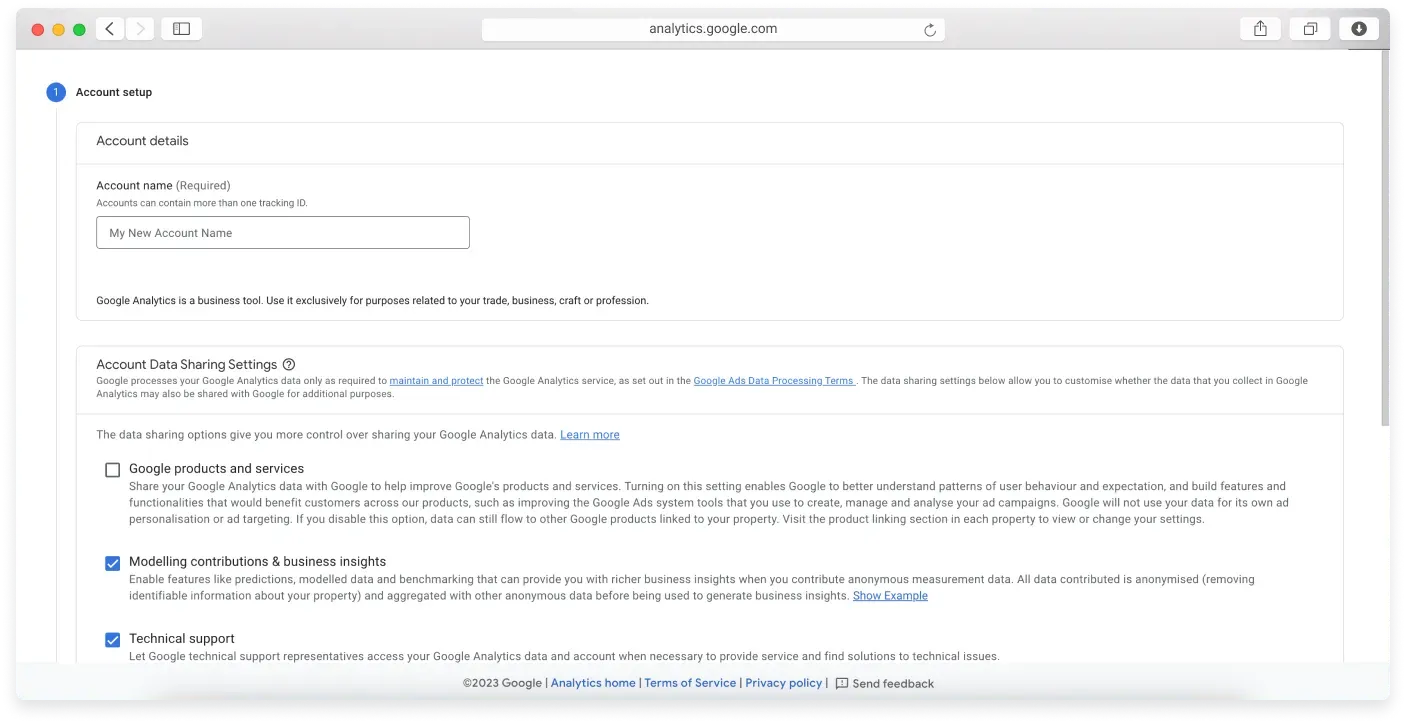Open the downloads icon in toolbar

tap(1358, 29)
